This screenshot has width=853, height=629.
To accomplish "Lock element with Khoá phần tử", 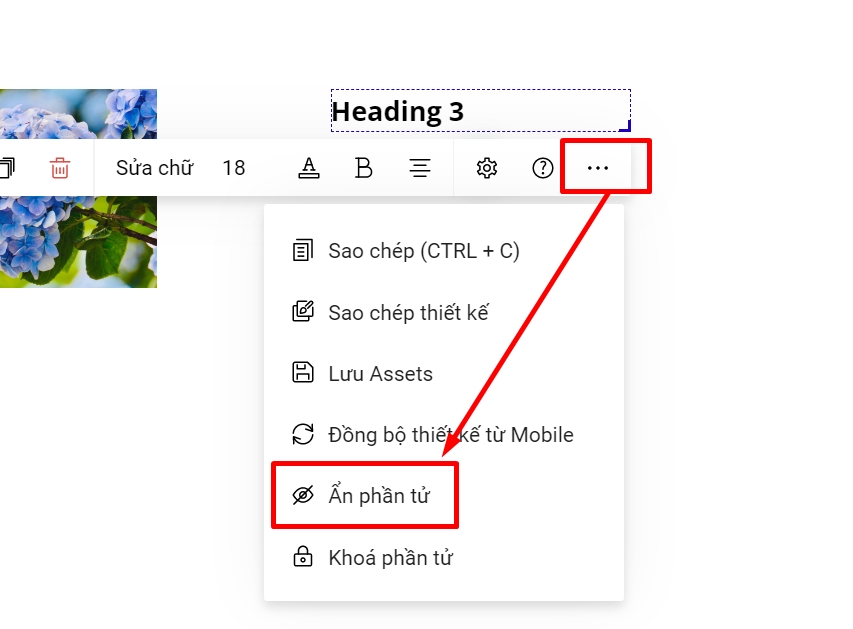I will pyautogui.click(x=390, y=558).
